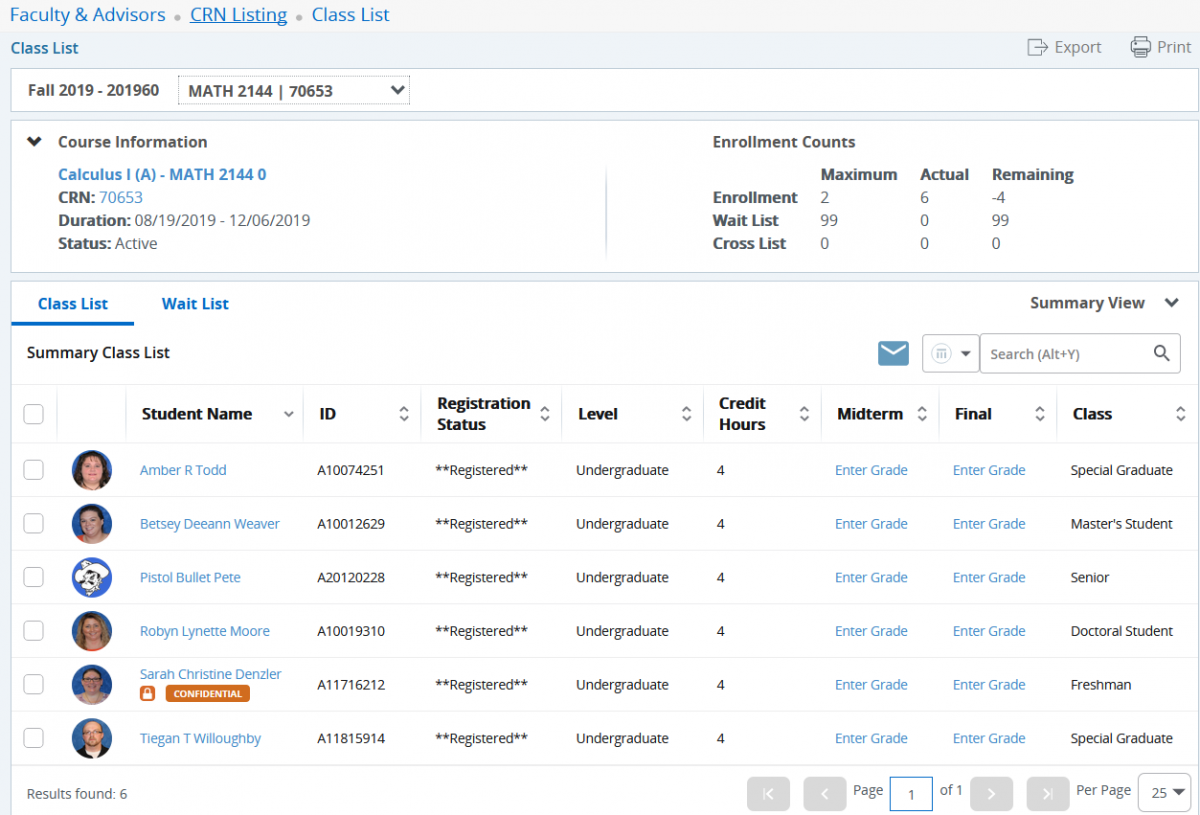Go to next page arrow
1200x815 pixels.
(x=991, y=794)
